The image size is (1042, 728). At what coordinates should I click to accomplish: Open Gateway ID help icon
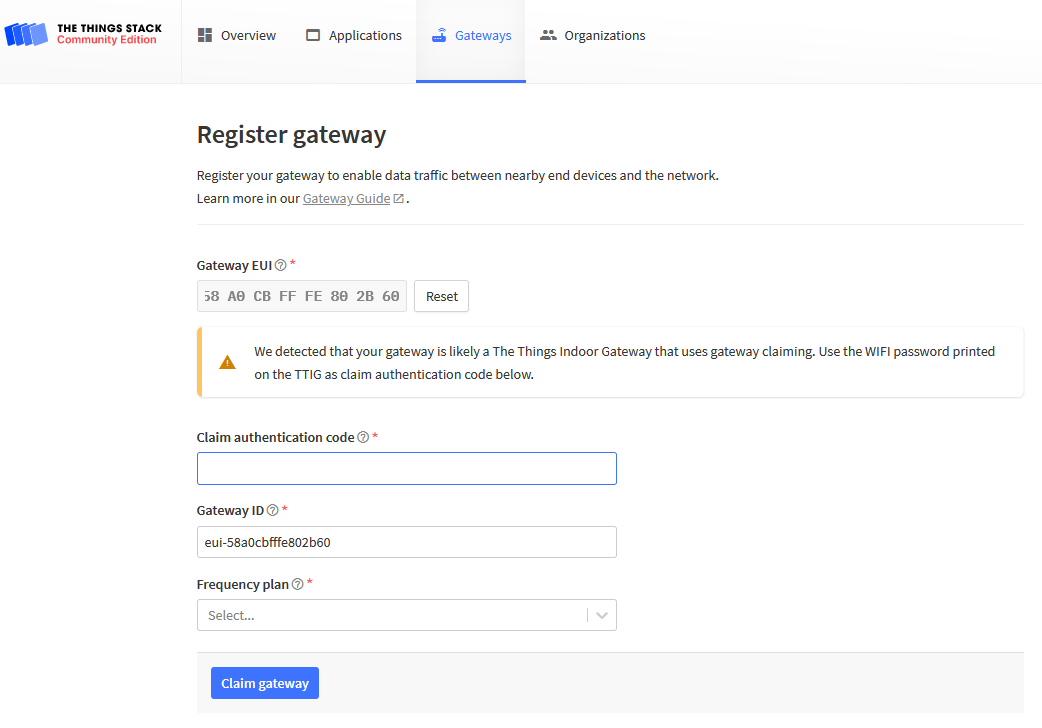[x=272, y=510]
